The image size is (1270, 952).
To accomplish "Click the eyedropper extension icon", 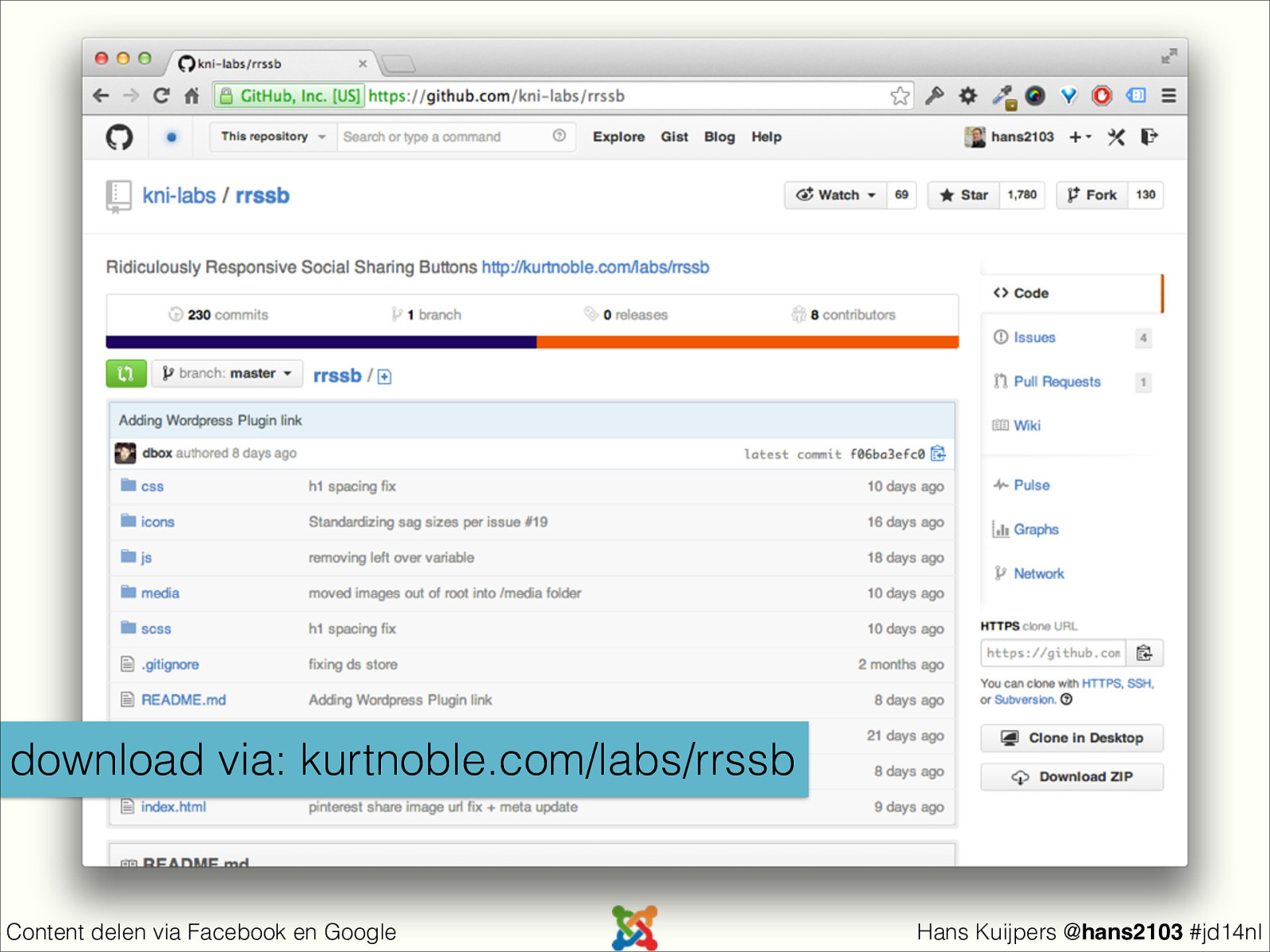I will [x=1003, y=97].
